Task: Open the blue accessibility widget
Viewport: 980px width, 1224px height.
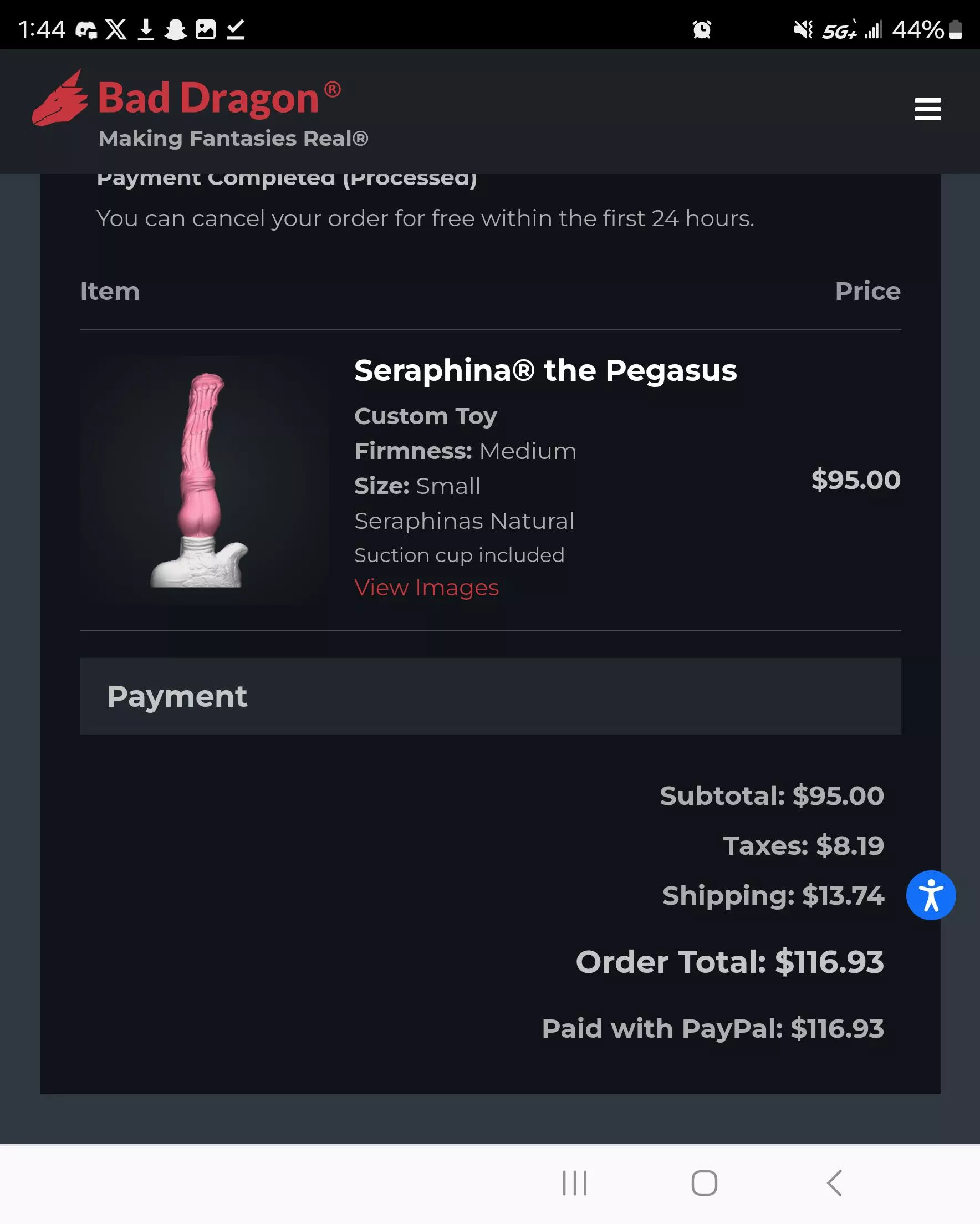Action: coord(932,894)
